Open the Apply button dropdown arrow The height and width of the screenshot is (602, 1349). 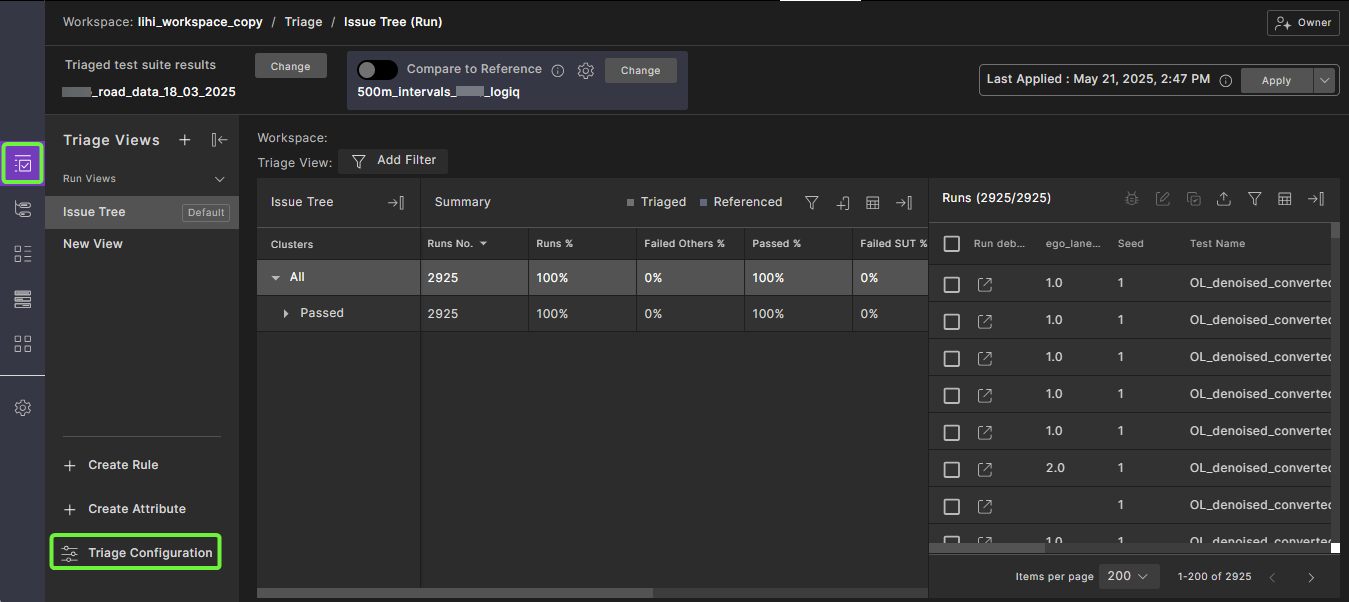point(1324,81)
